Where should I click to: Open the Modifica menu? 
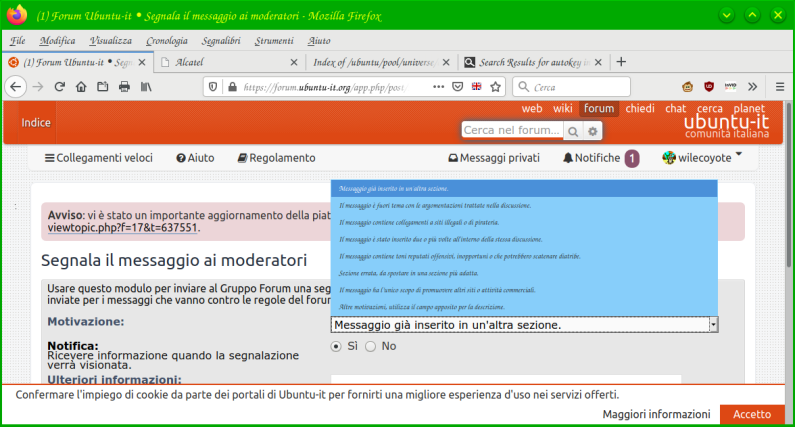click(x=57, y=41)
